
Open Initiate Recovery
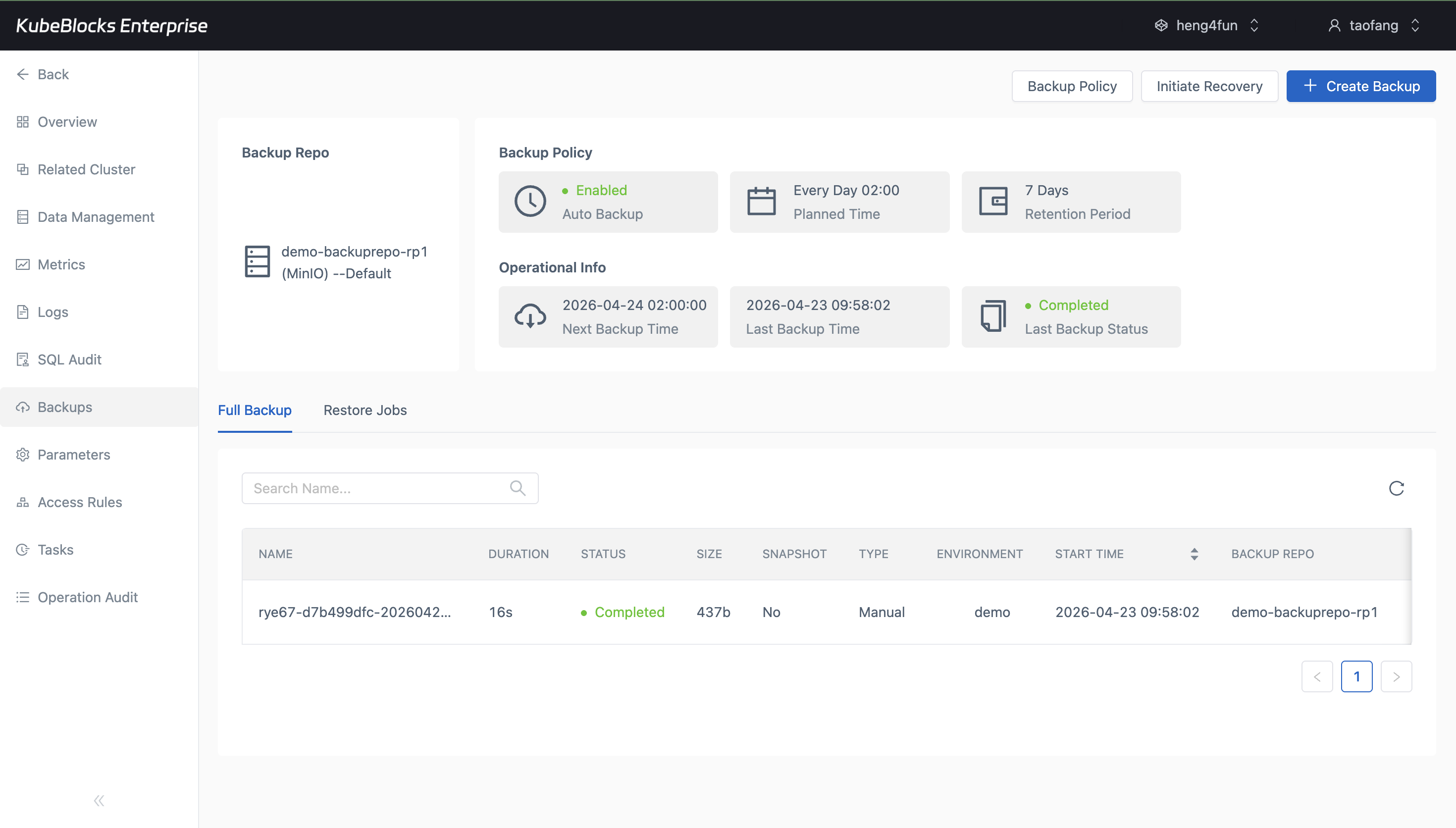(1209, 86)
